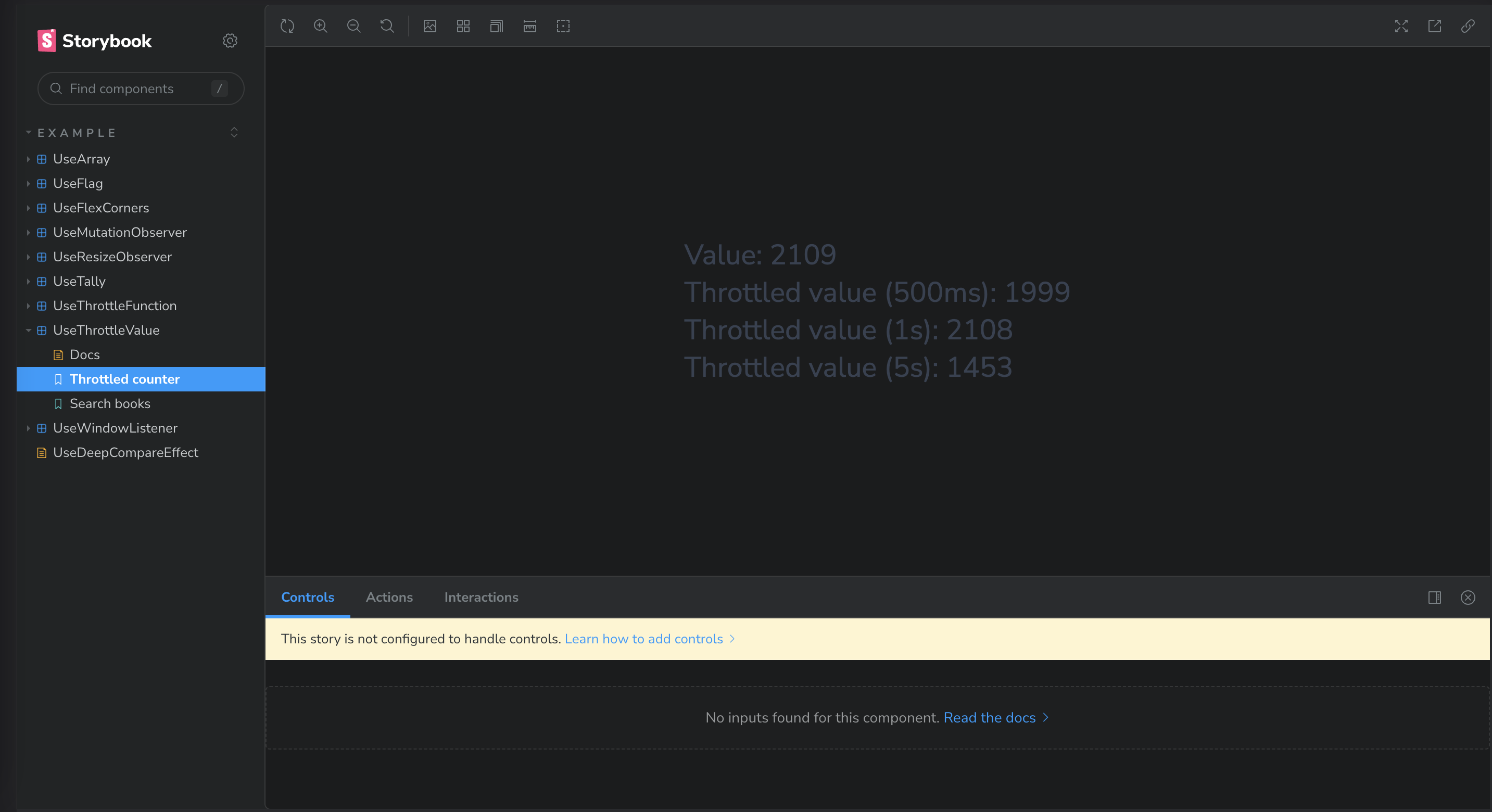Change the preview background color
The image size is (1492, 812).
(x=430, y=26)
